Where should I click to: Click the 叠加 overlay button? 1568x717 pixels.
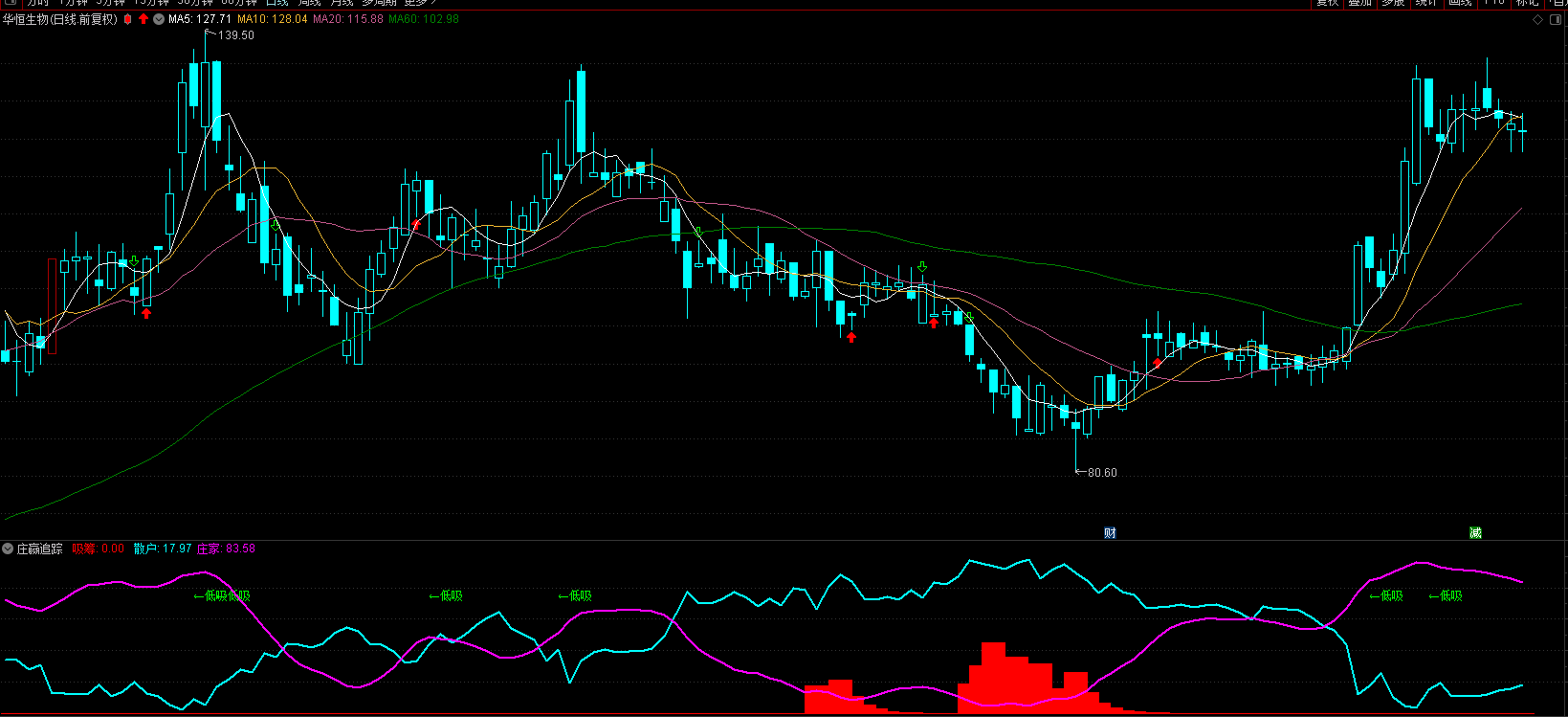[1359, 3]
